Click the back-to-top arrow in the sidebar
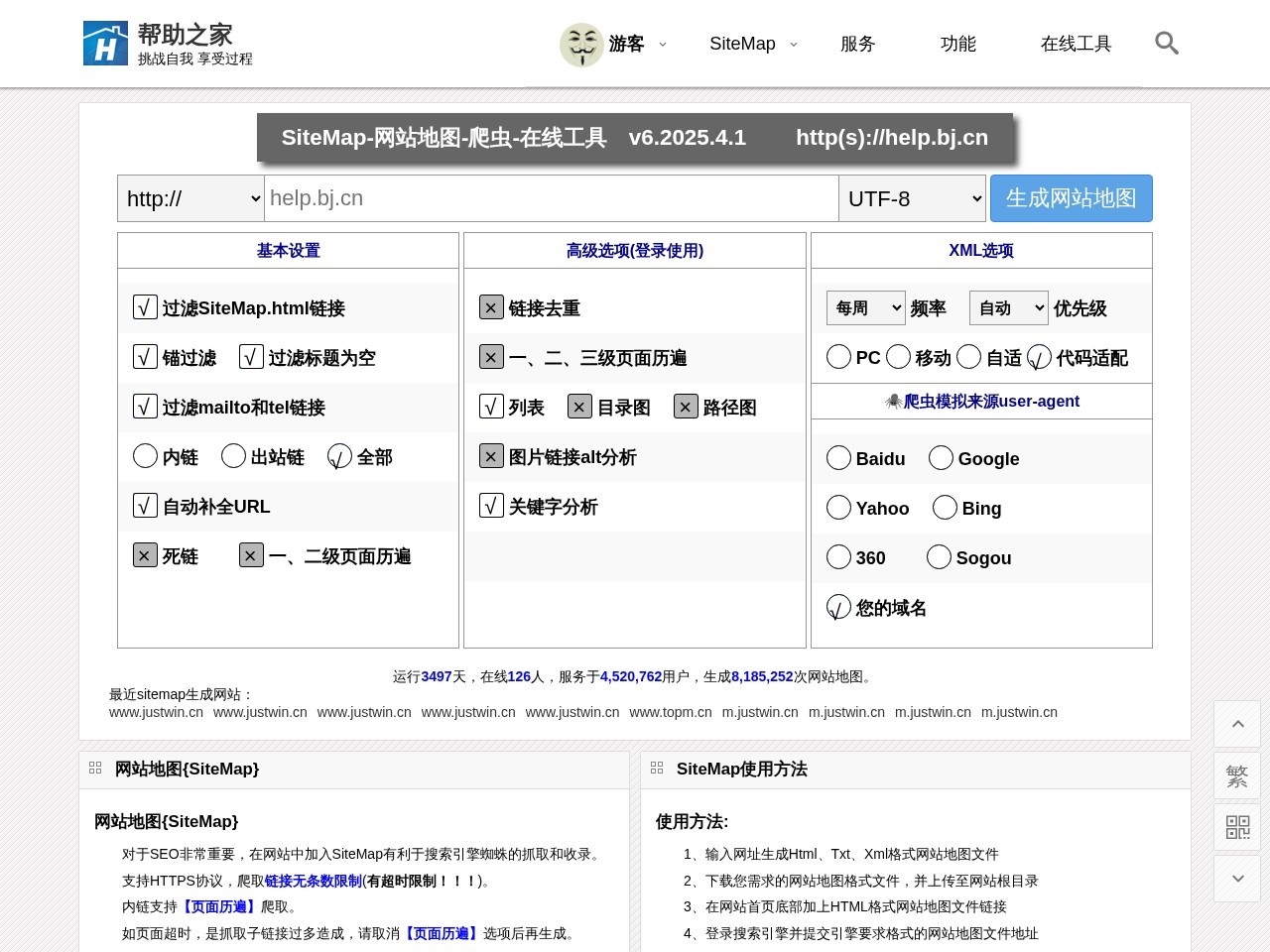1270x952 pixels. click(1237, 724)
